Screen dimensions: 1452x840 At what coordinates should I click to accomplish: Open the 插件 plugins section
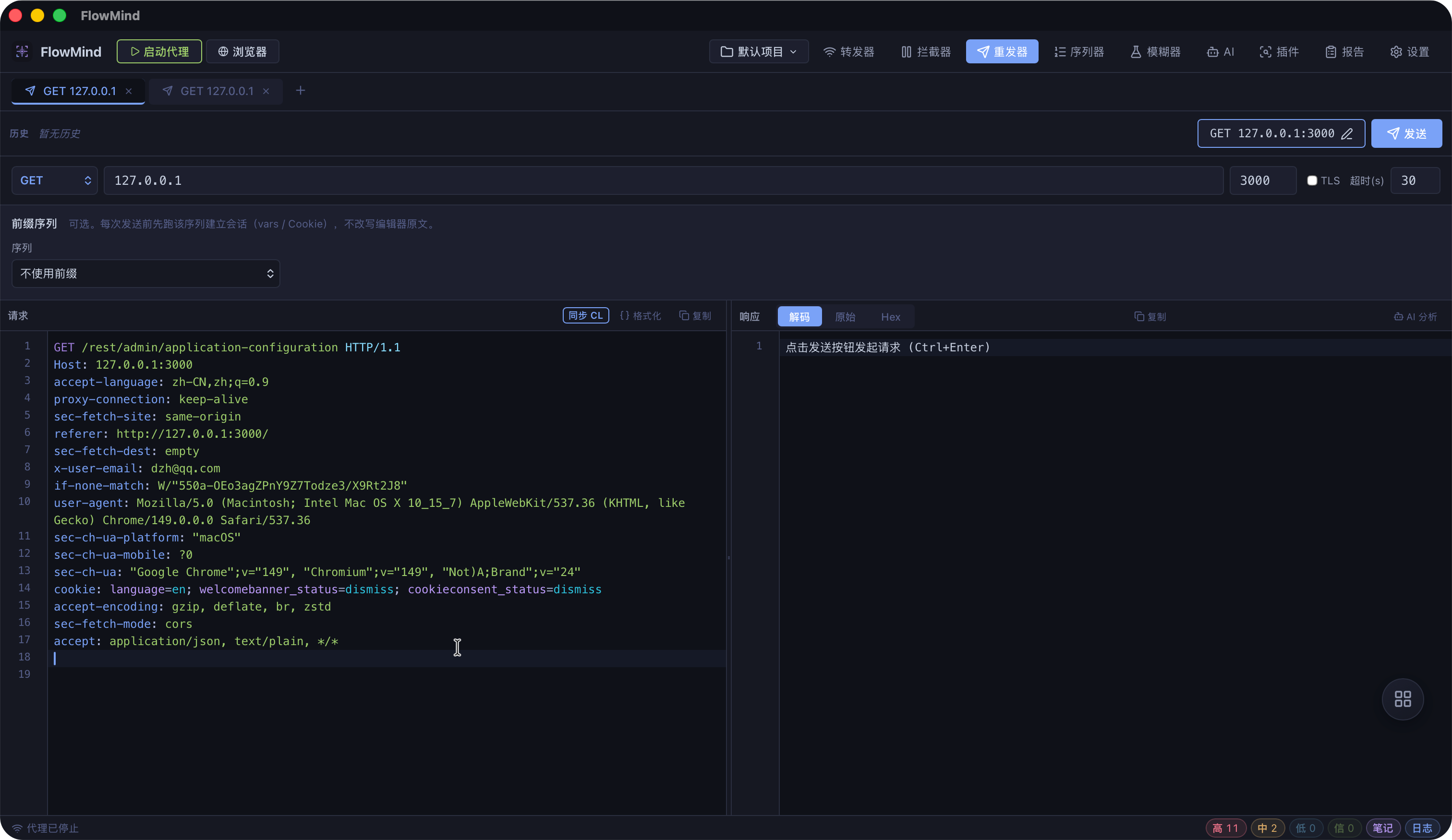pyautogui.click(x=1279, y=52)
